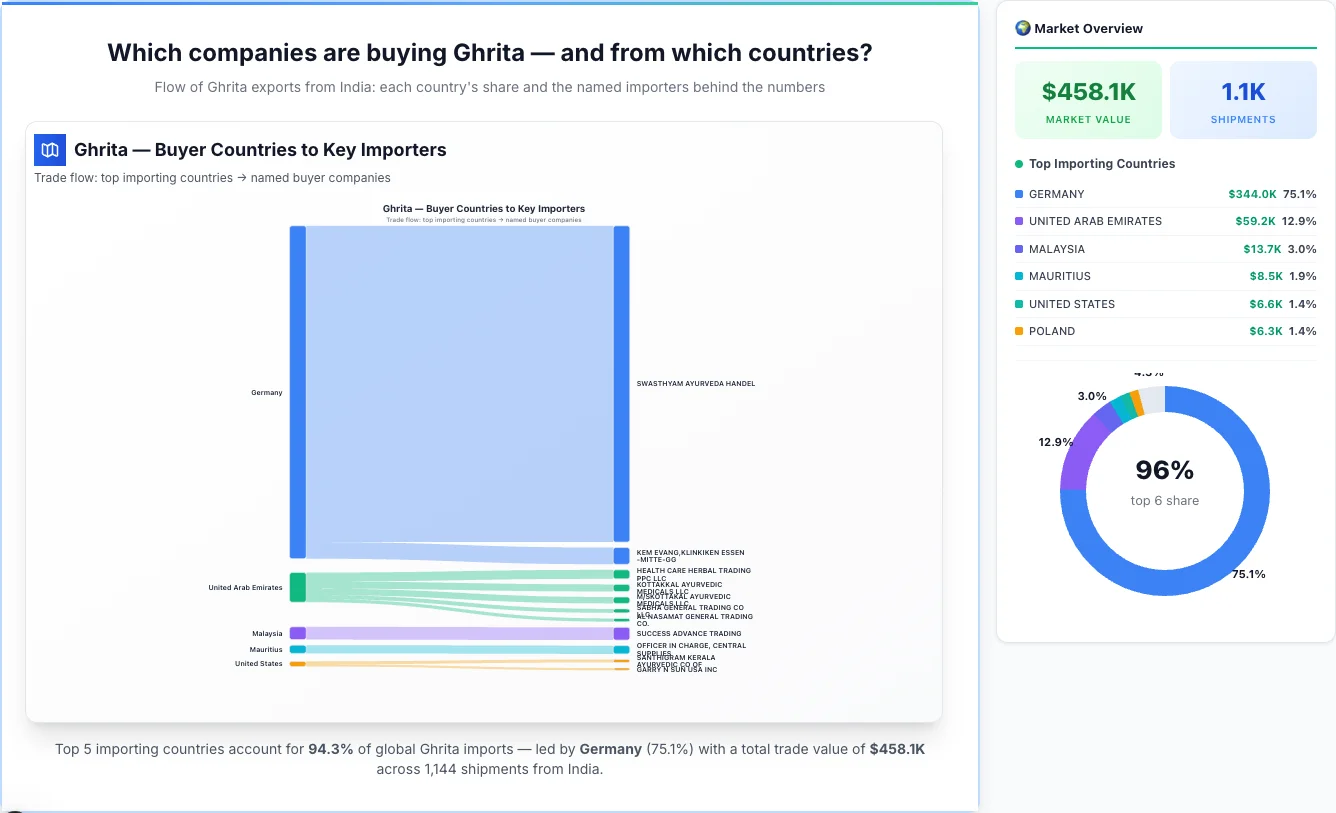Click the blue legend square beside GERMANY
Viewport: 1336px width, 813px height.
pyautogui.click(x=1021, y=194)
